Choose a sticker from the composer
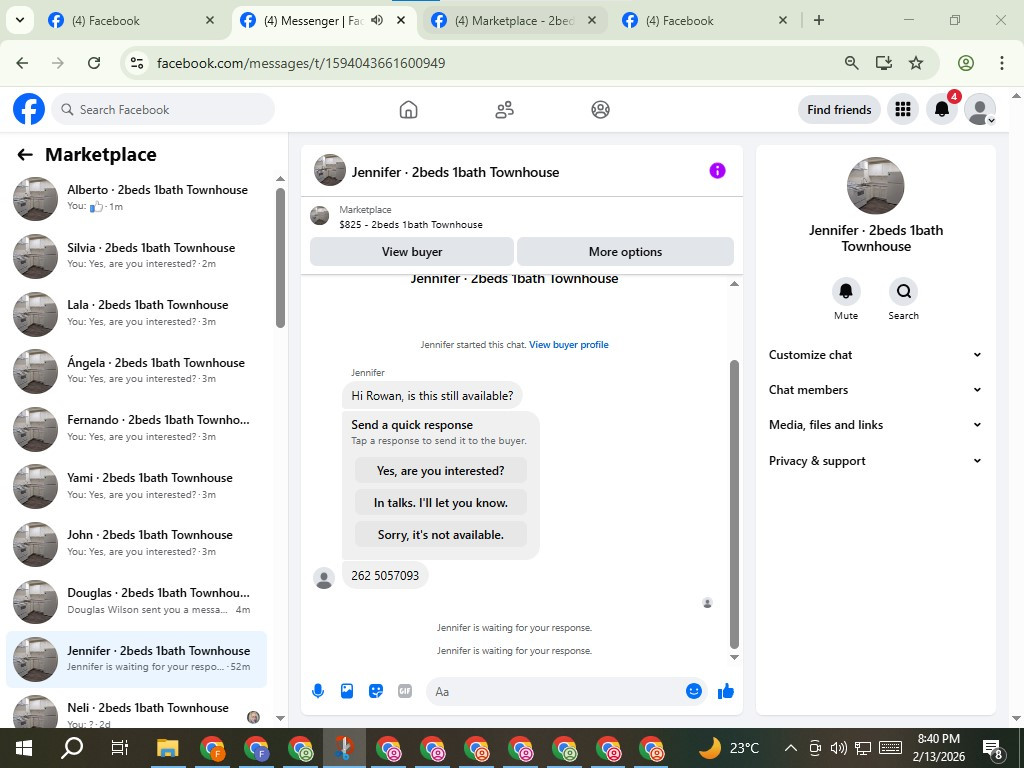 pyautogui.click(x=376, y=691)
